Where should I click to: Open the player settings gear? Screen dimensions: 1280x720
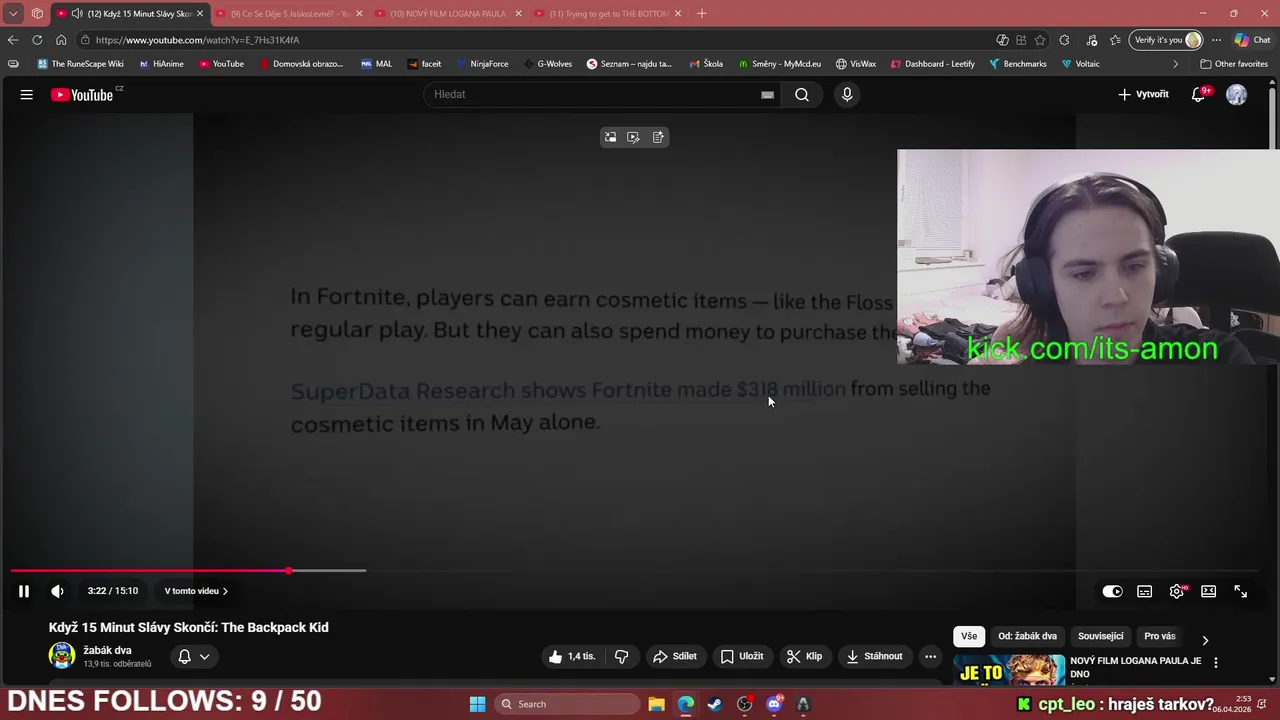(1177, 591)
